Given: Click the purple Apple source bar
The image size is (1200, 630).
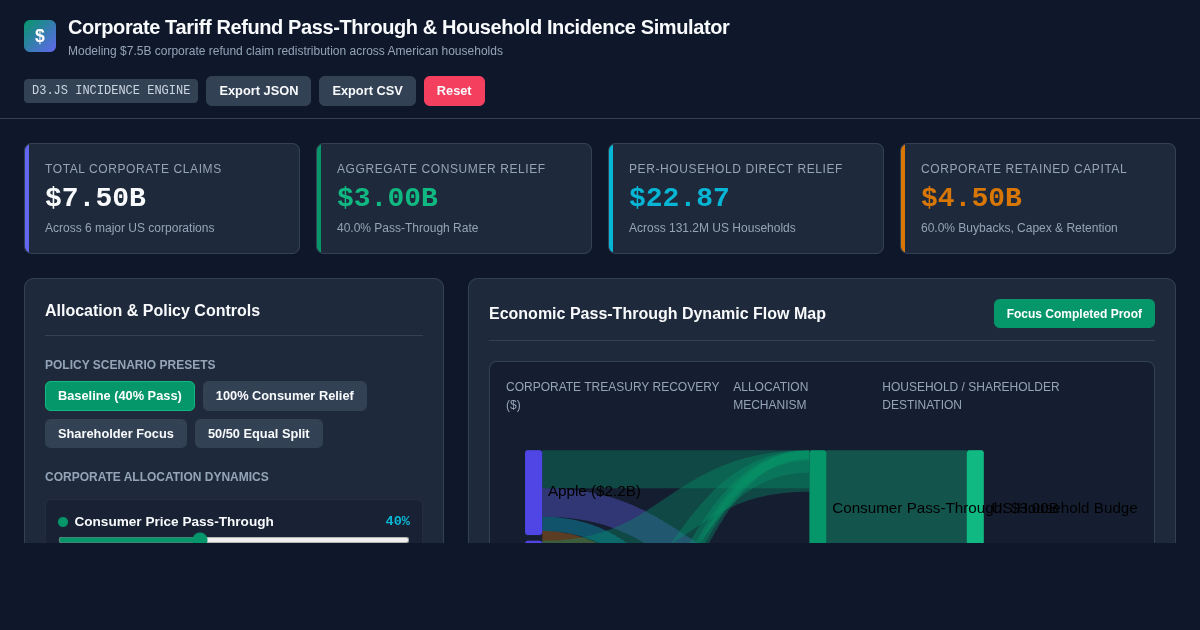Looking at the screenshot, I should pyautogui.click(x=533, y=492).
